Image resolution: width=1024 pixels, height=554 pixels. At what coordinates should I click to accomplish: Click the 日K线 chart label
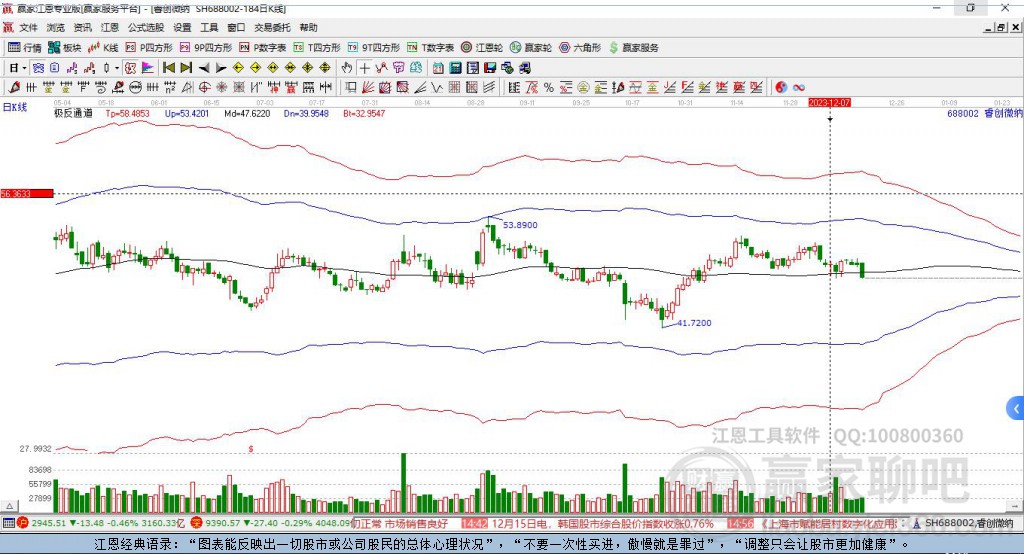[14, 107]
